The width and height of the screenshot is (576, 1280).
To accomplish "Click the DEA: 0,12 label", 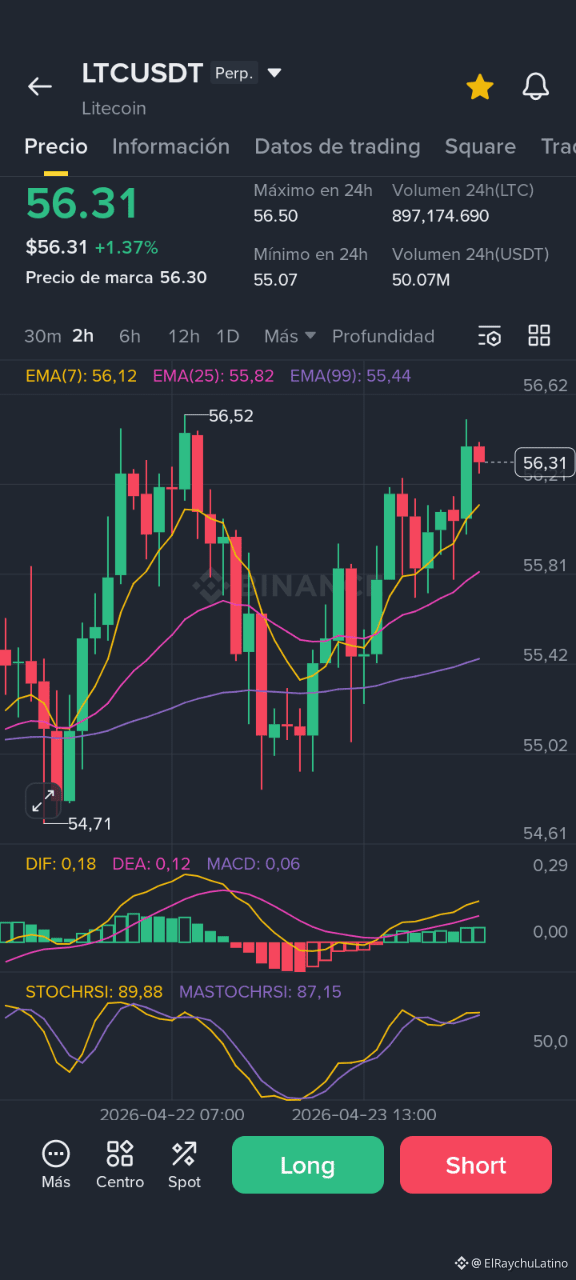I will 151,864.
